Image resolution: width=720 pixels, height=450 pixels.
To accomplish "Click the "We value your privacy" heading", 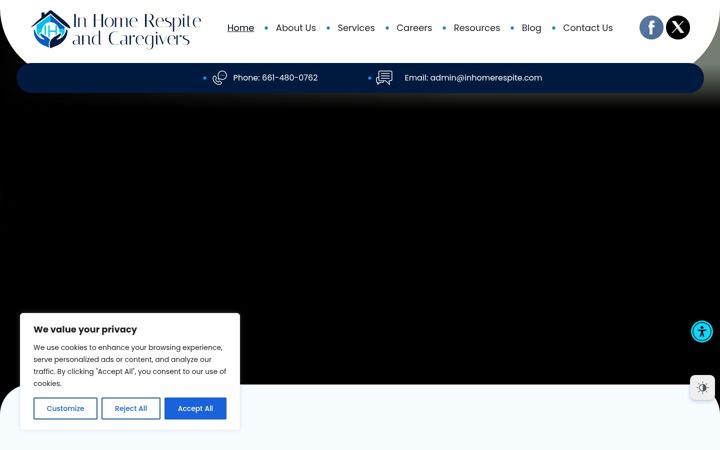I will pos(85,329).
